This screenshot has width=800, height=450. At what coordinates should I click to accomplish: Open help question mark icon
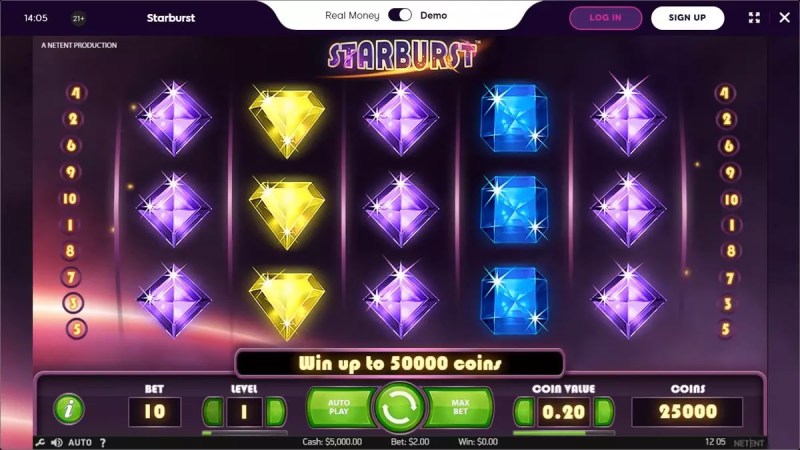pyautogui.click(x=103, y=442)
